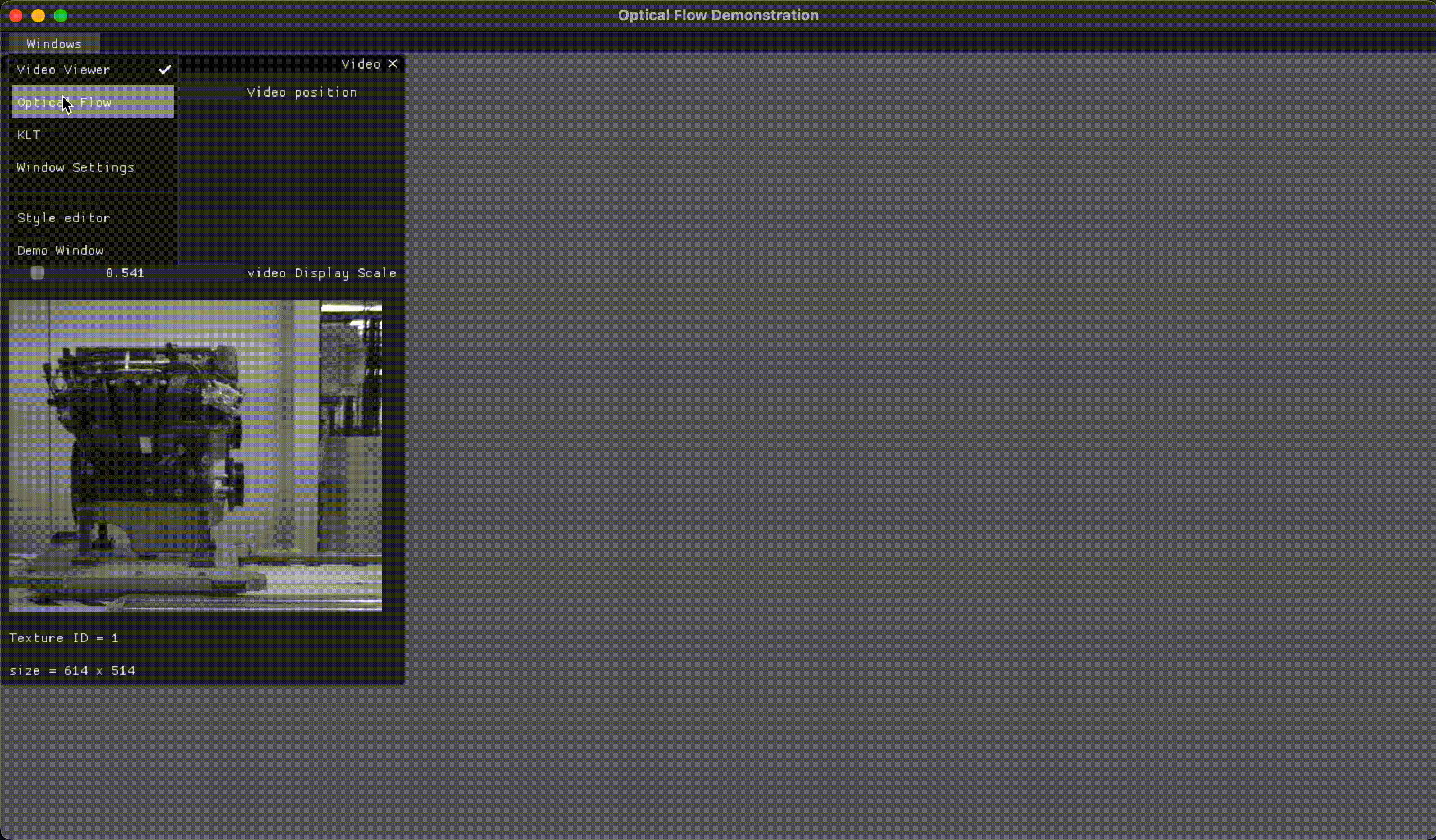Grab the video Display Scale slider handle
The image size is (1436, 840).
point(38,273)
